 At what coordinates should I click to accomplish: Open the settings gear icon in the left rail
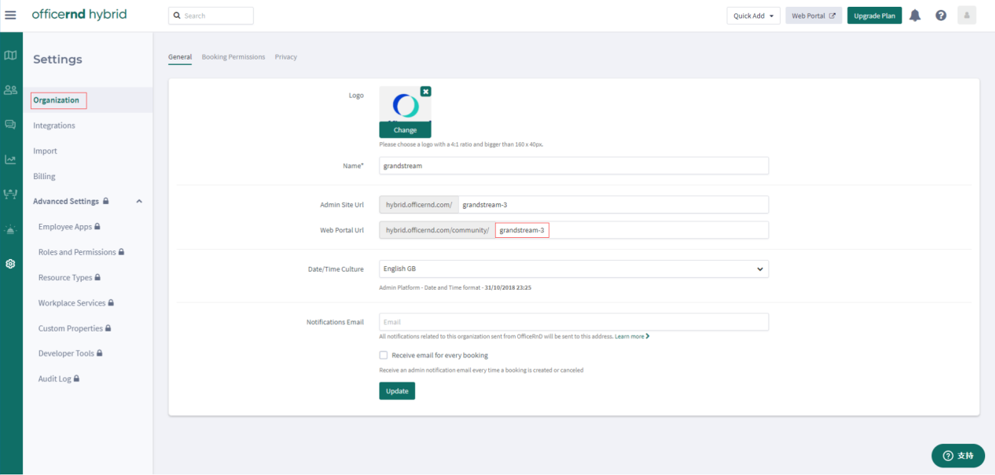click(10, 264)
